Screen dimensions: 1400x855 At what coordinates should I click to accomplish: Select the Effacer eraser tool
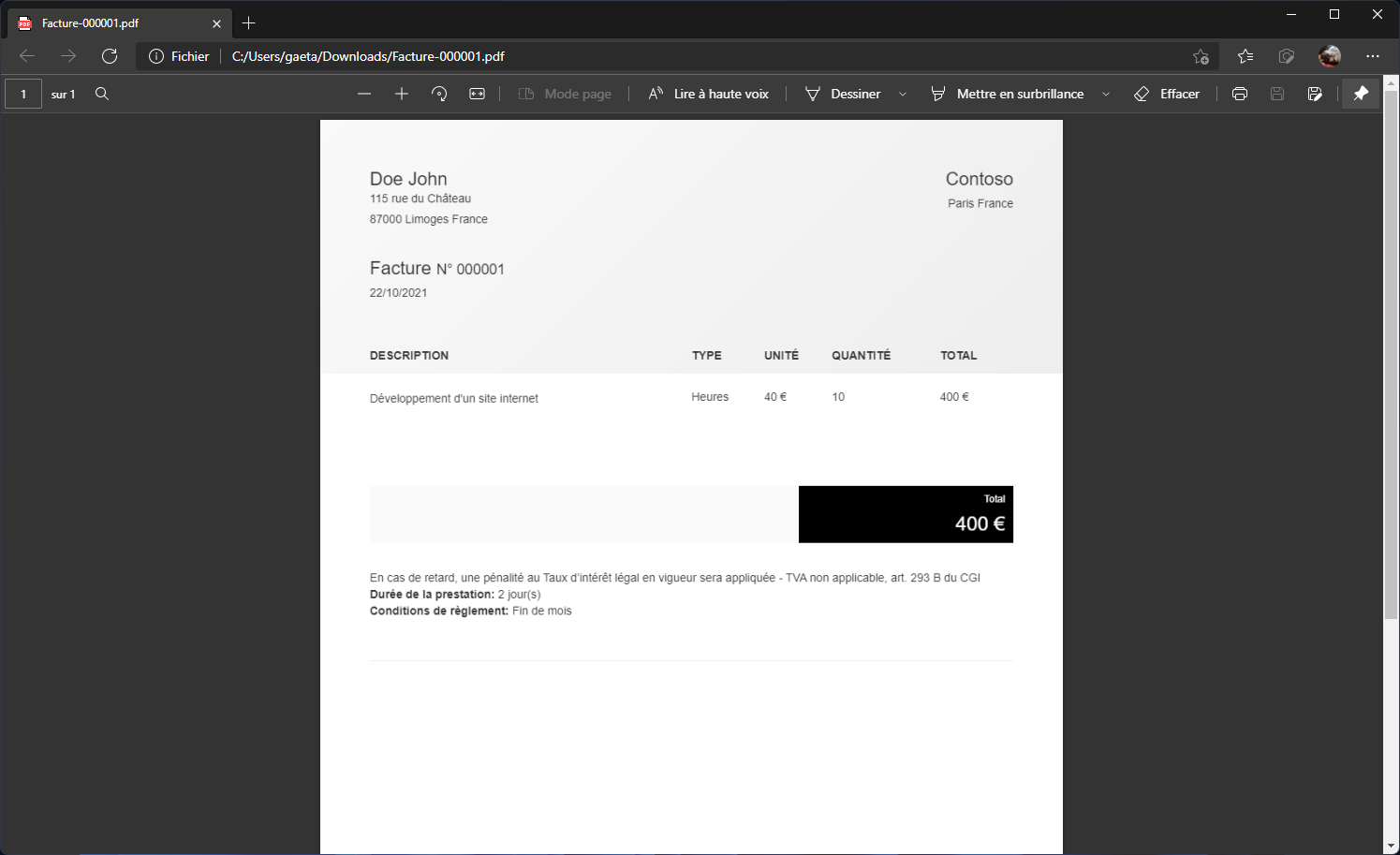point(1167,94)
